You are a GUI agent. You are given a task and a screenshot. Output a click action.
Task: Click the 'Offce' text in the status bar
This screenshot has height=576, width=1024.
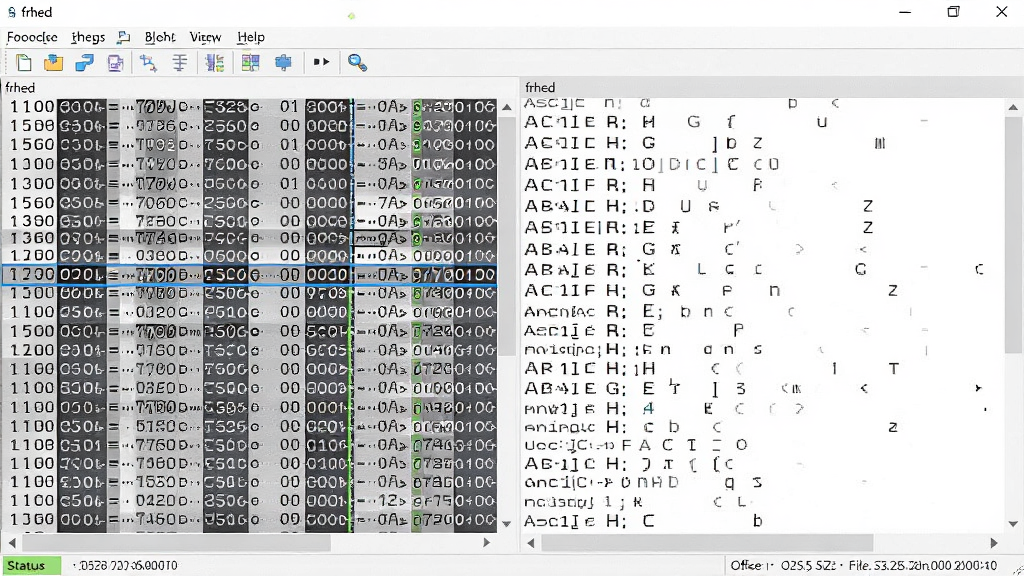748,566
